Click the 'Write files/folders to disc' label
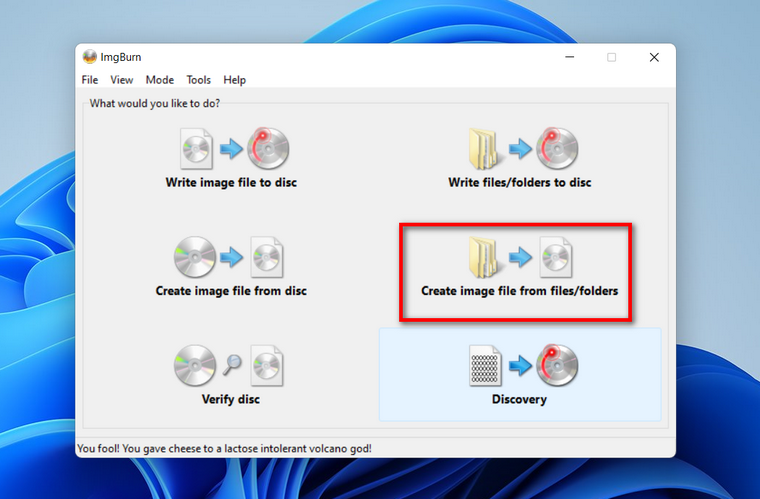 (520, 183)
